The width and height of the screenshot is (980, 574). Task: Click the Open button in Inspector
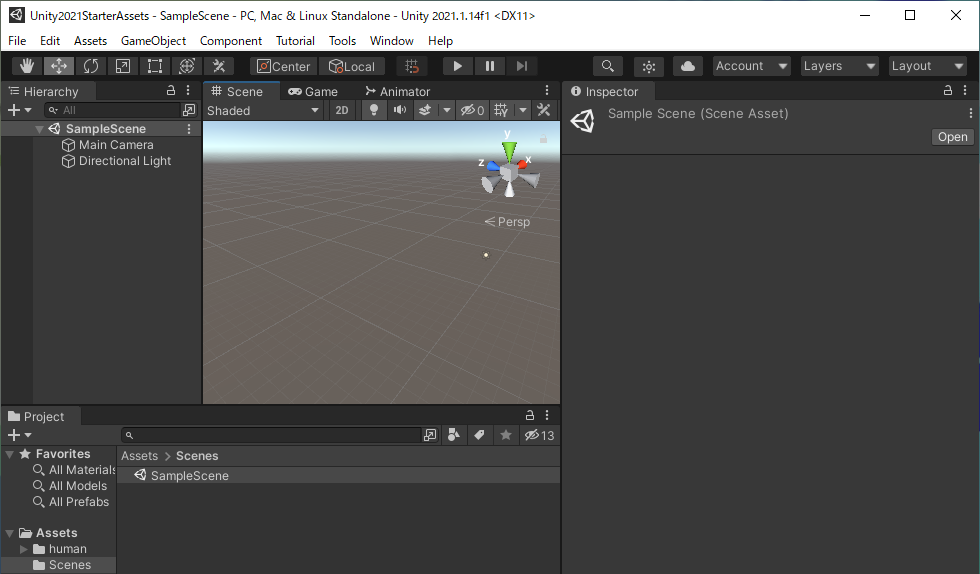tap(952, 137)
